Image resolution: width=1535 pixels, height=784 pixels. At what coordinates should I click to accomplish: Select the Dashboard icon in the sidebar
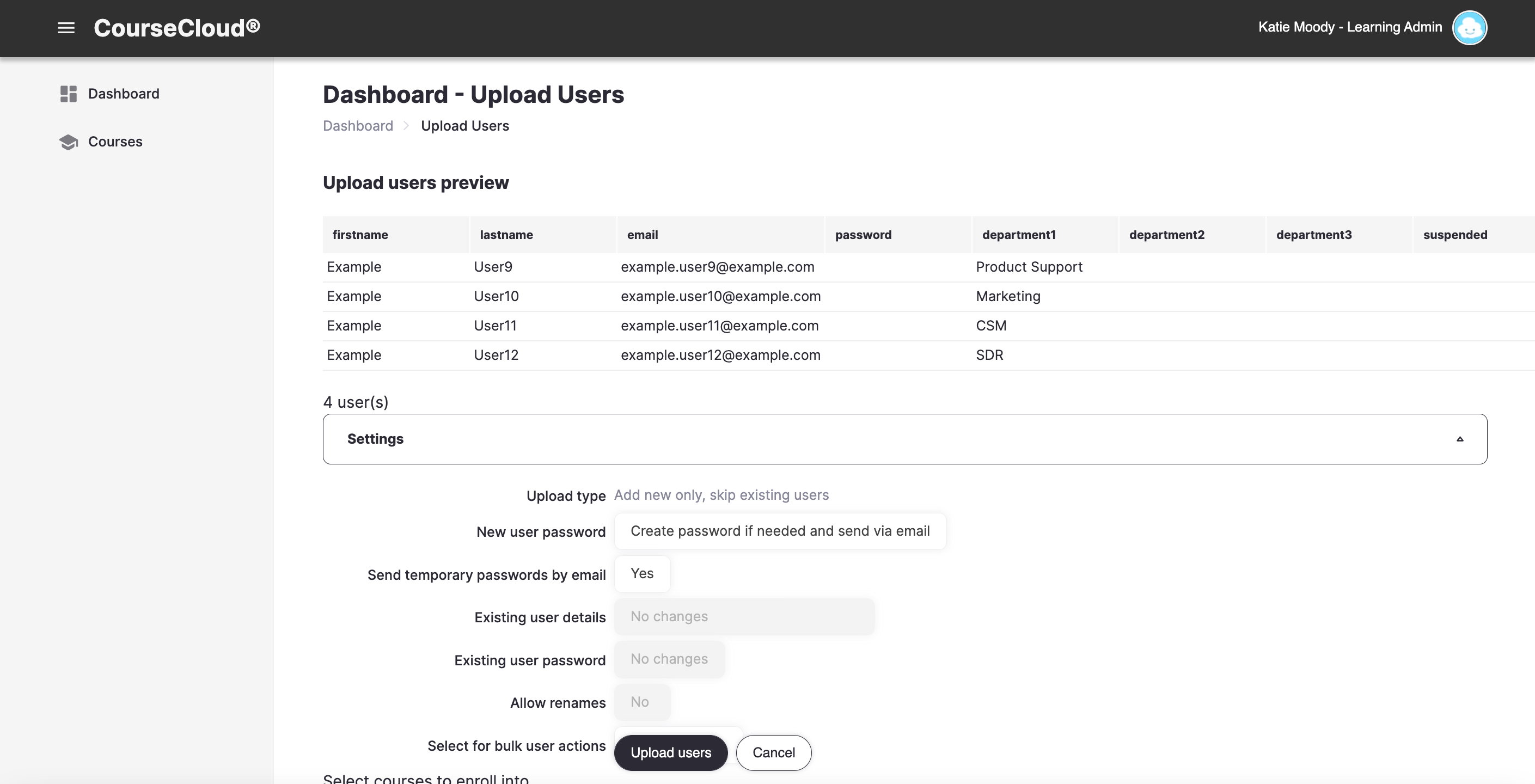[68, 94]
